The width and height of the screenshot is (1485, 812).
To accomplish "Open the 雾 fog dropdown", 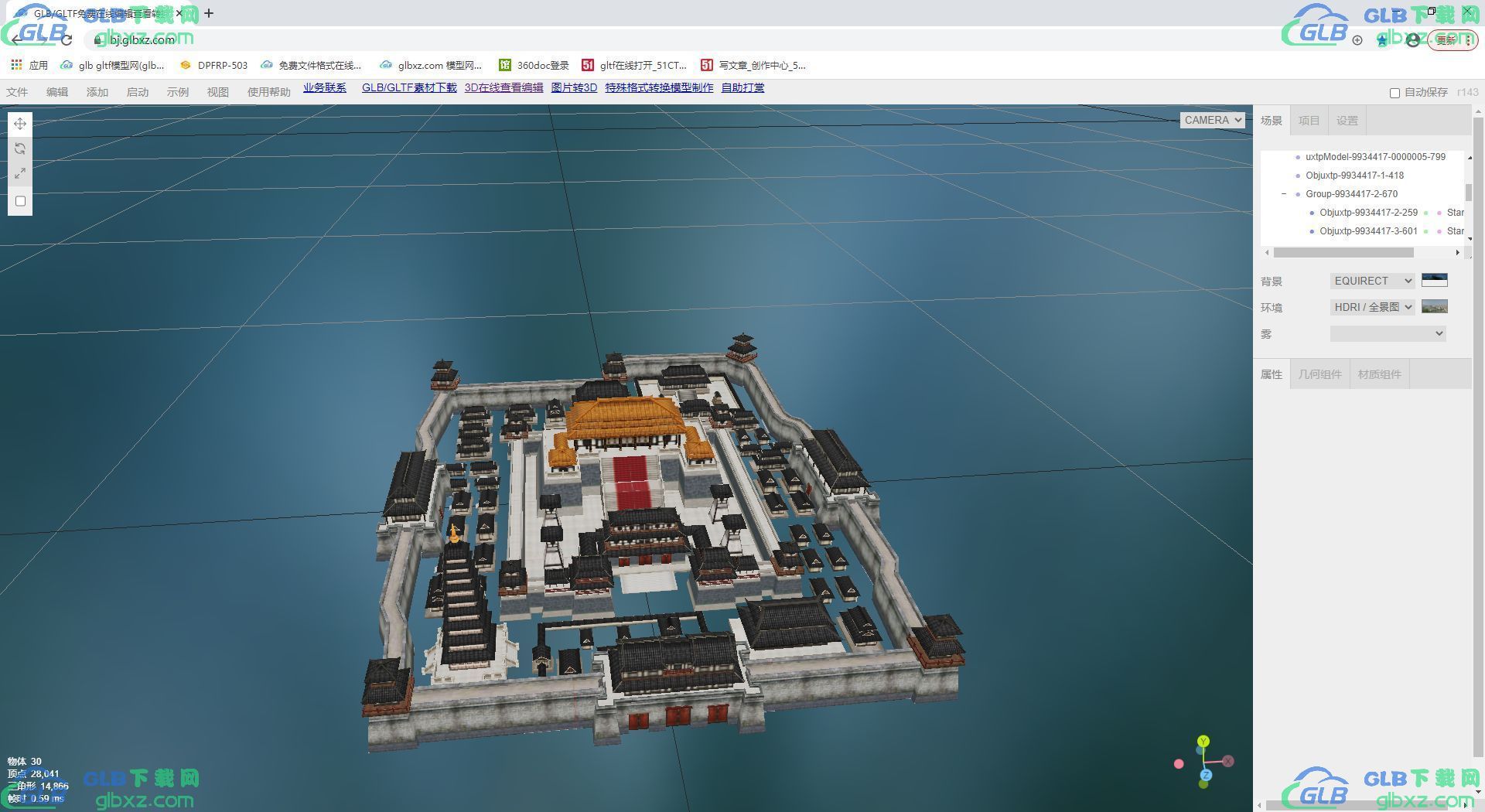I will tap(1388, 333).
